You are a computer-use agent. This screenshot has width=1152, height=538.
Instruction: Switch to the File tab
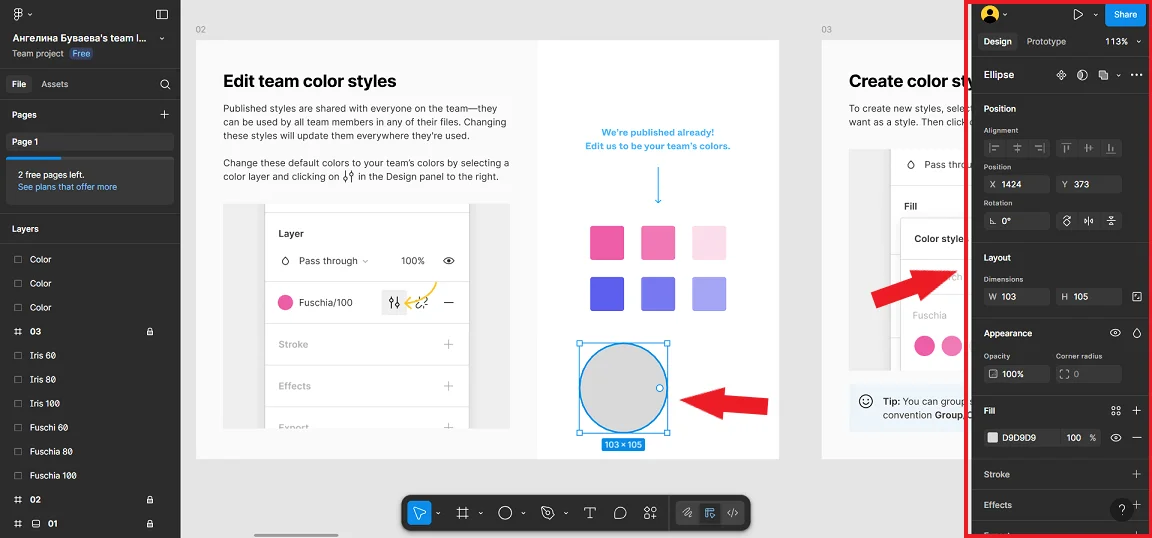19,85
